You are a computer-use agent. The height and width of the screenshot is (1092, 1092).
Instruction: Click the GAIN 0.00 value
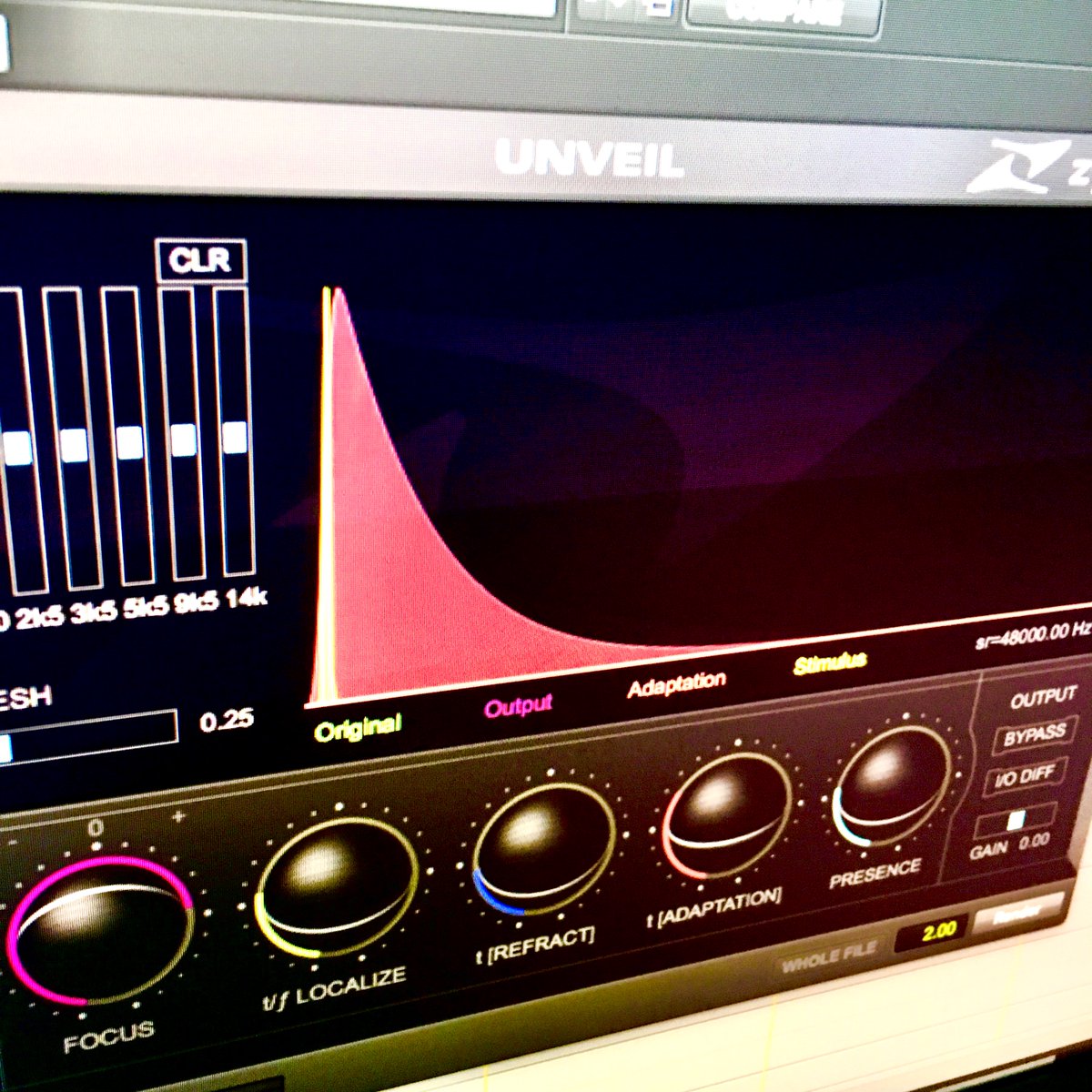[1035, 841]
